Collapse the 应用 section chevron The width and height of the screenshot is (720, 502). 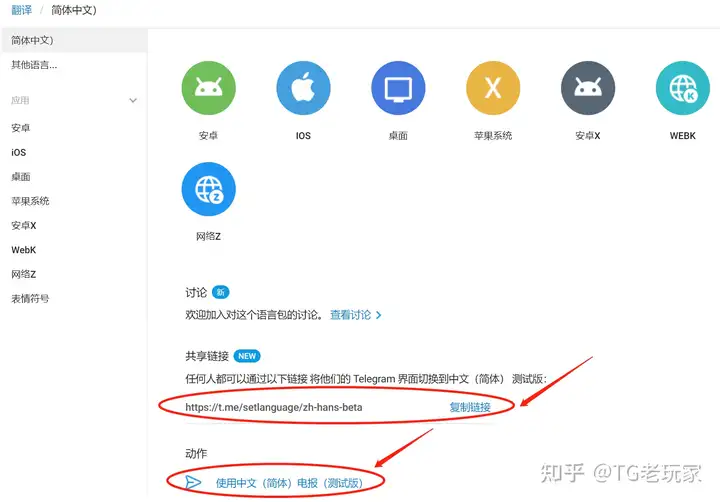tap(133, 100)
